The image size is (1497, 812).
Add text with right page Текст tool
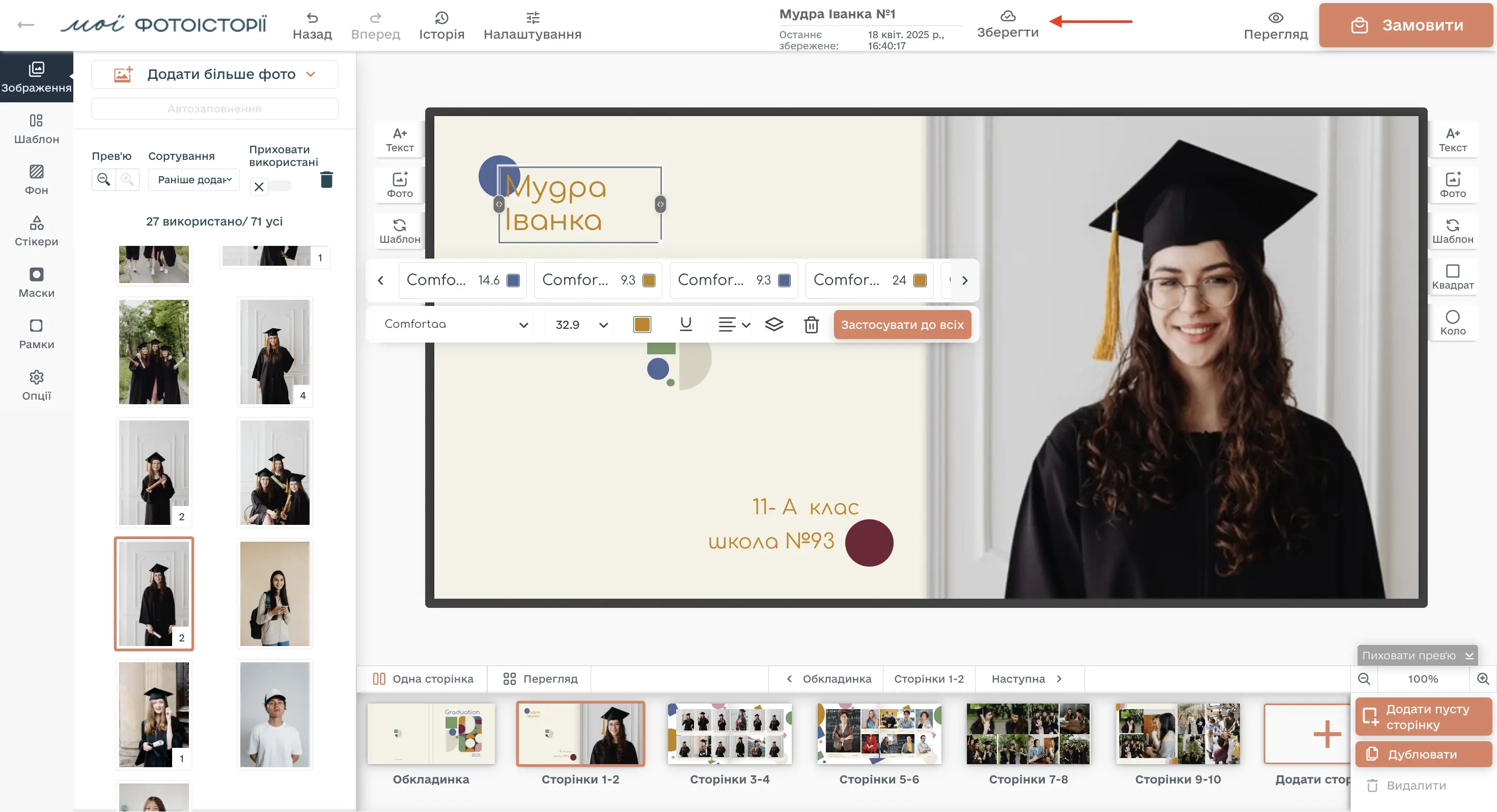[1453, 140]
